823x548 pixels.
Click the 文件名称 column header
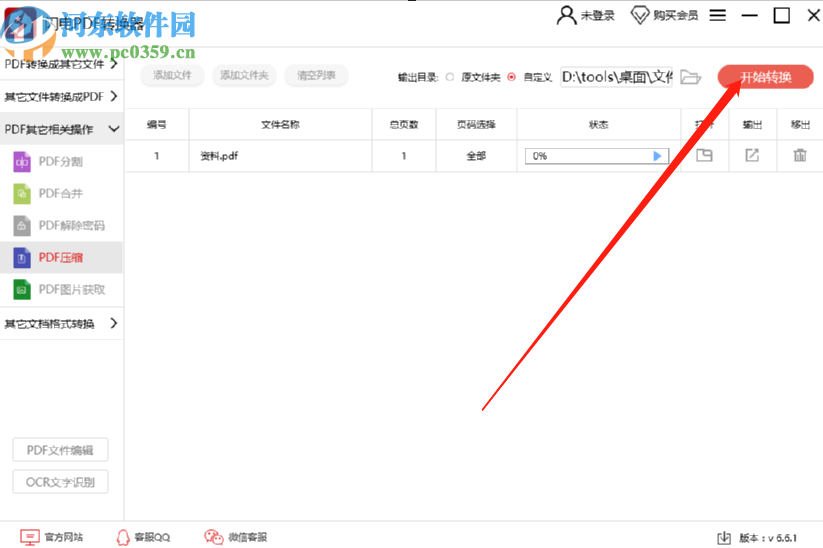pyautogui.click(x=280, y=124)
